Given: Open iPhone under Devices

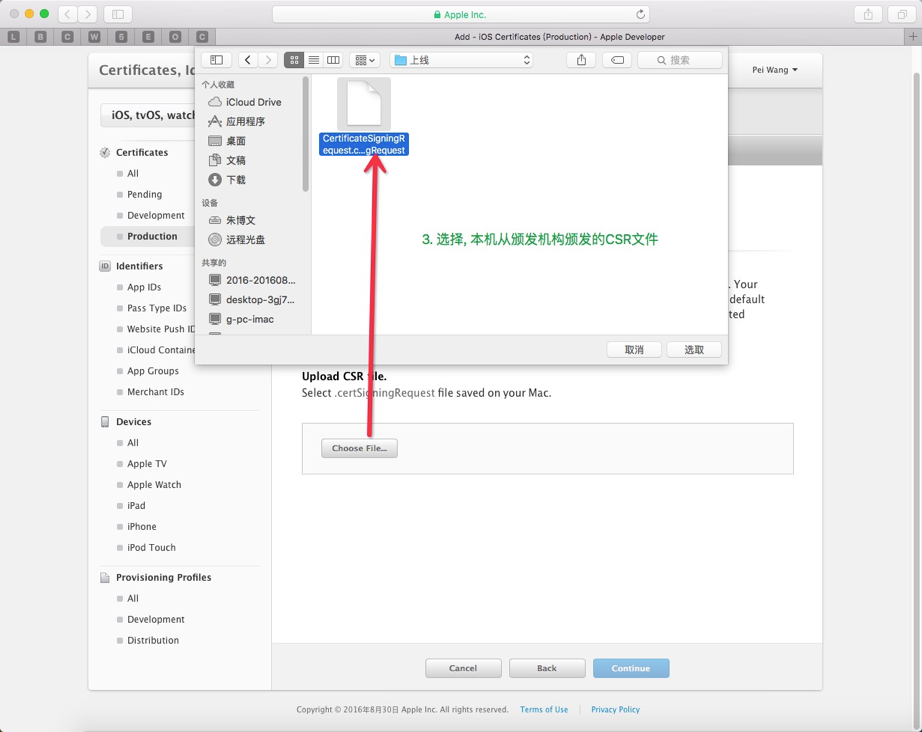Looking at the screenshot, I should click(142, 527).
